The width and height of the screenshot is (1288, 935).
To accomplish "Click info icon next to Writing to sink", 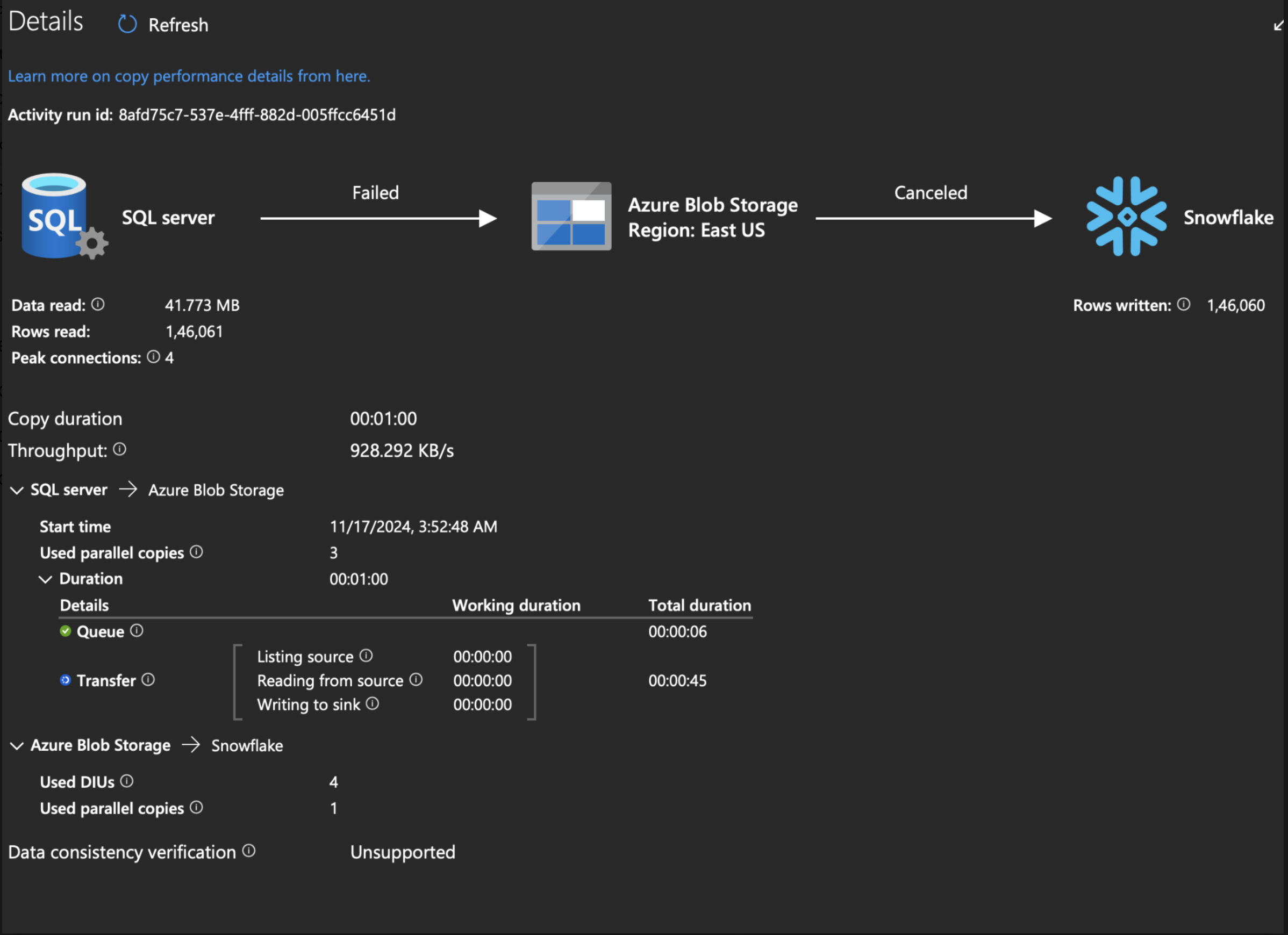I will click(373, 703).
